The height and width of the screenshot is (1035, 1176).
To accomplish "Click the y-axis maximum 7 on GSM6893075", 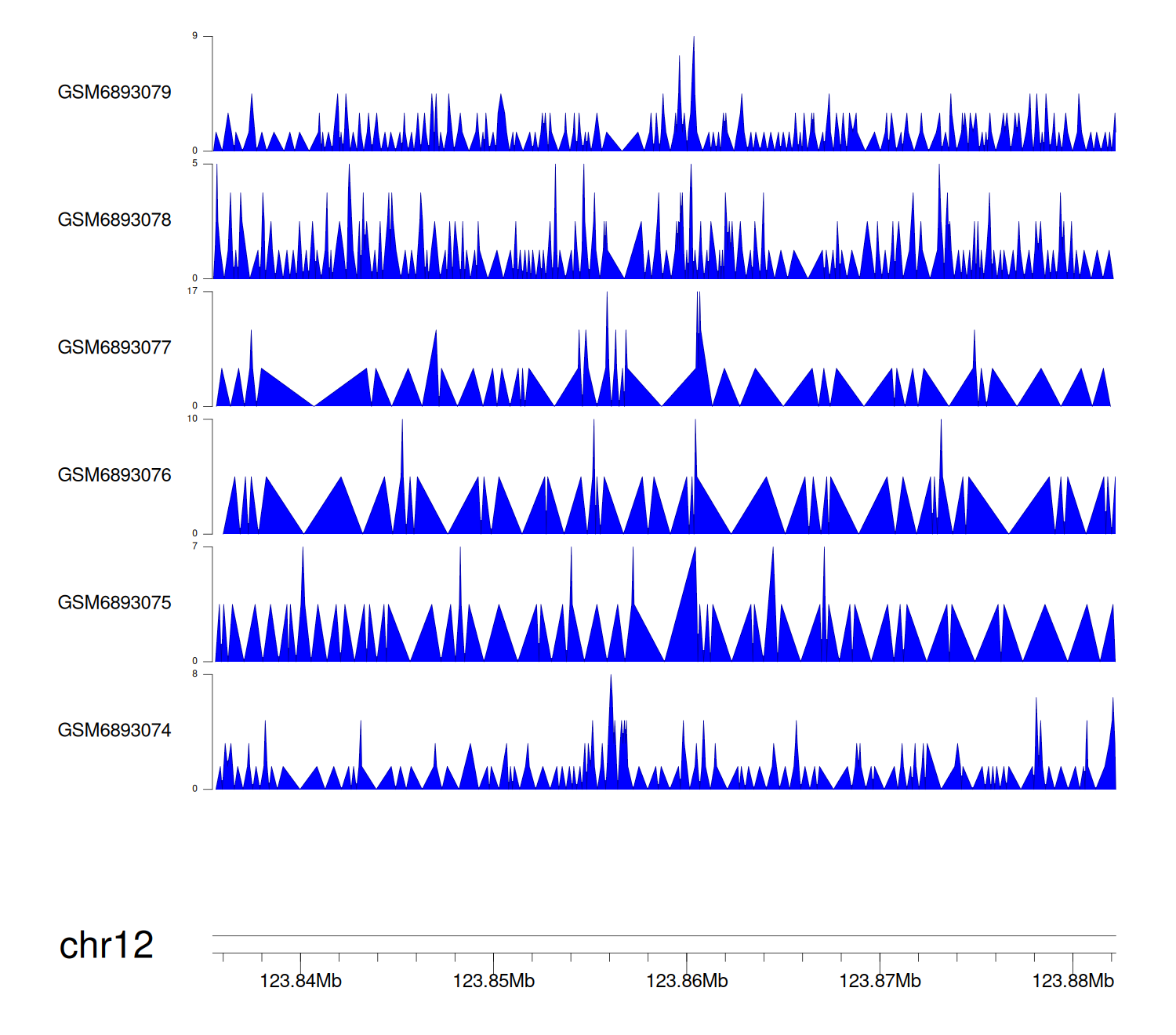I will tap(195, 547).
